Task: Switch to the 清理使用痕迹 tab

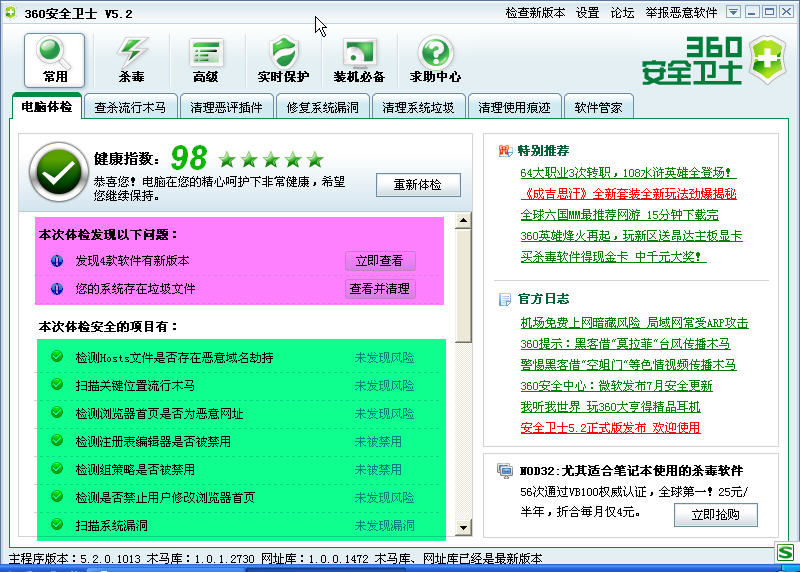Action: [x=514, y=107]
